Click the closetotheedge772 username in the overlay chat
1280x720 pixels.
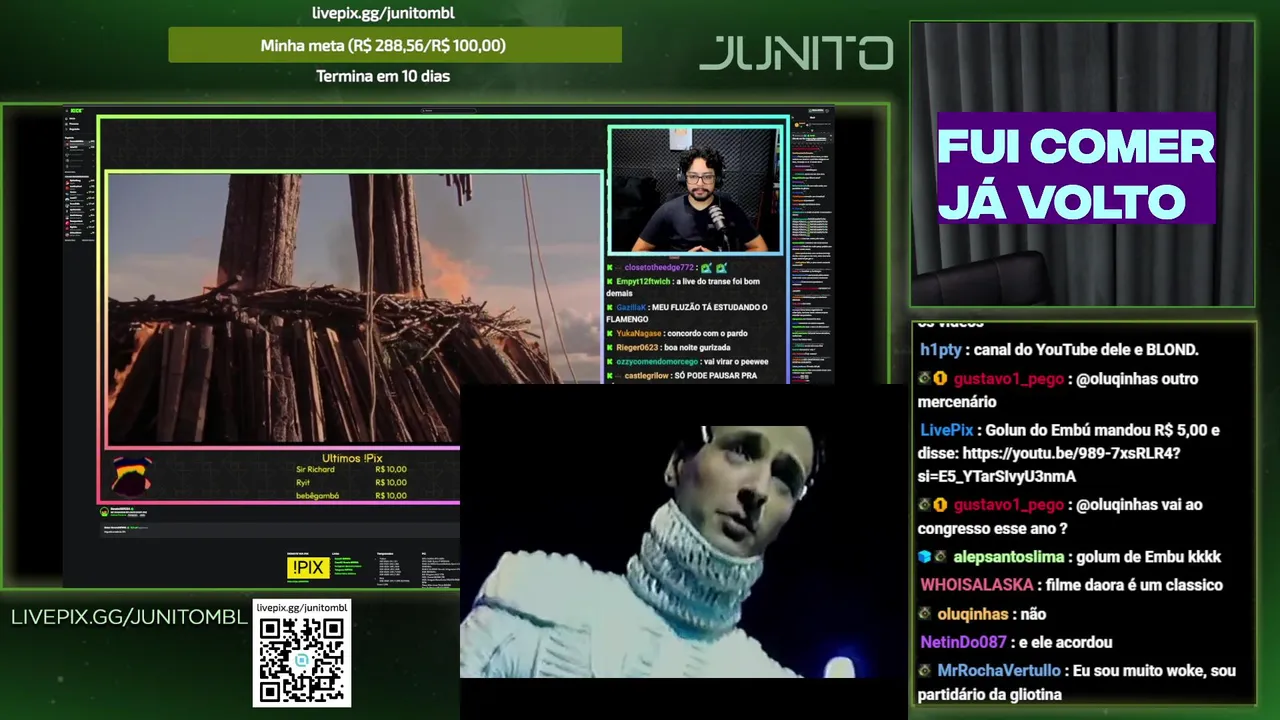(x=659, y=268)
